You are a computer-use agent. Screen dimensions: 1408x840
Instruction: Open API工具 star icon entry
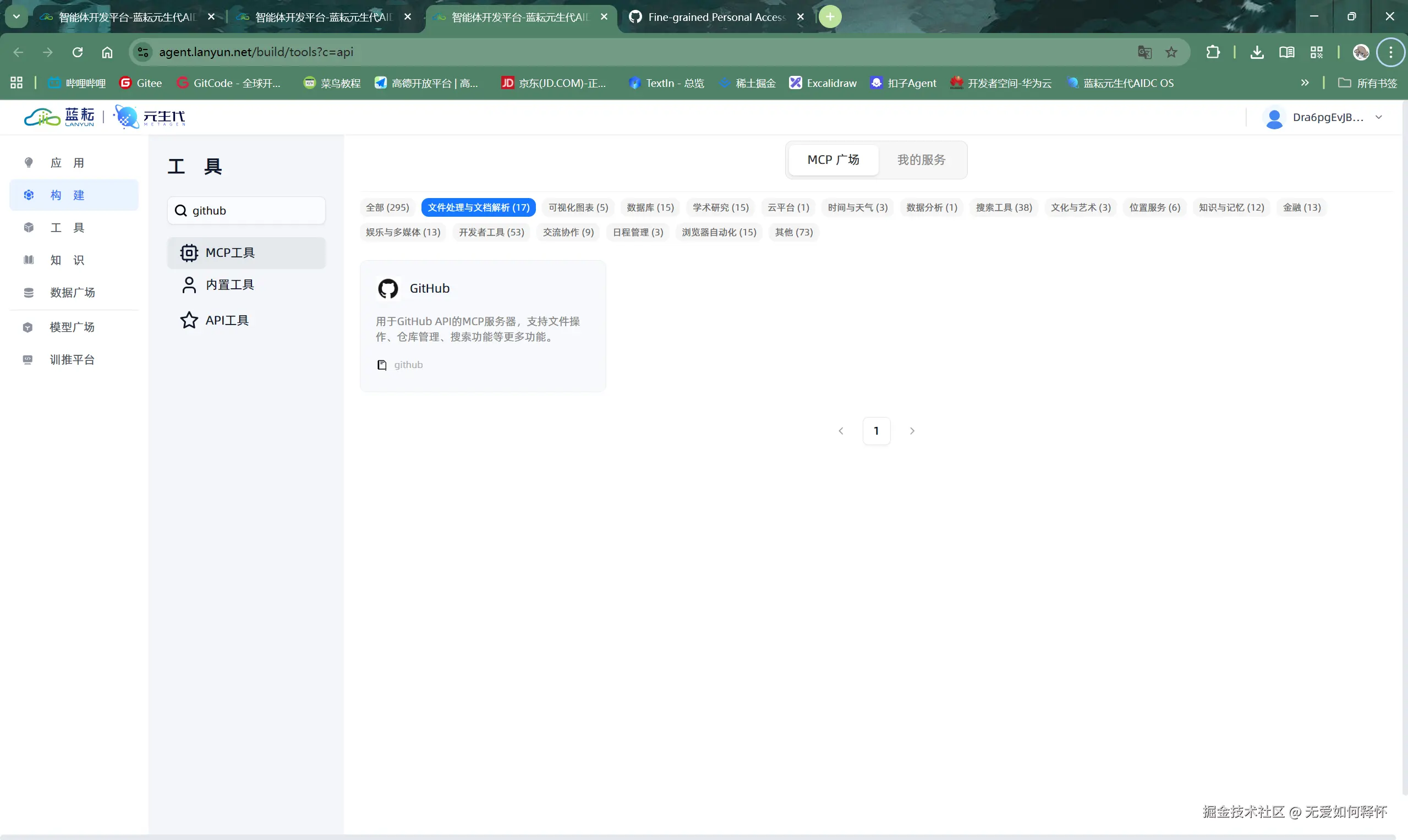click(x=189, y=320)
